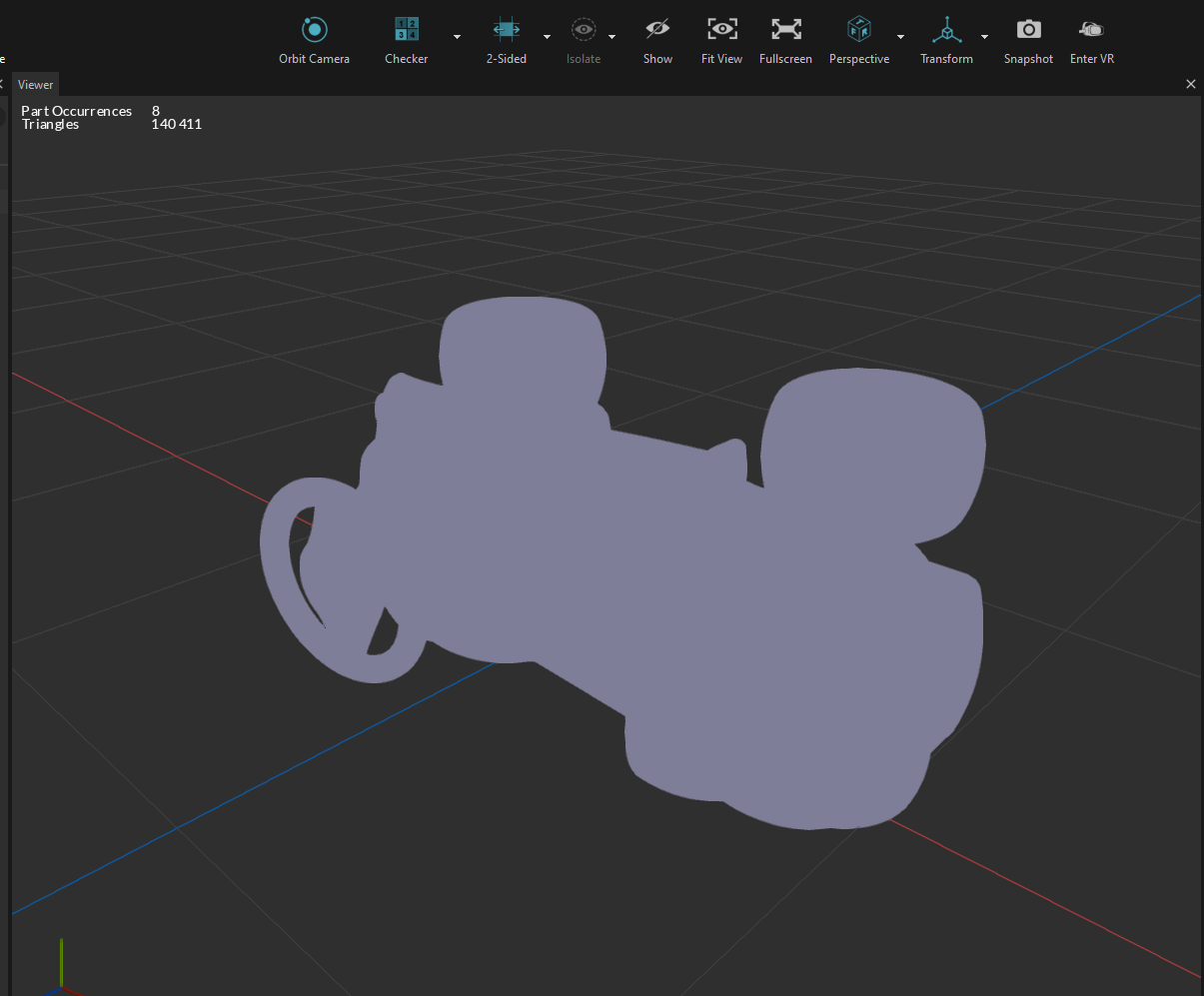This screenshot has height=996, width=1204.
Task: Enter Fullscreen viewer mode
Action: coord(785,30)
